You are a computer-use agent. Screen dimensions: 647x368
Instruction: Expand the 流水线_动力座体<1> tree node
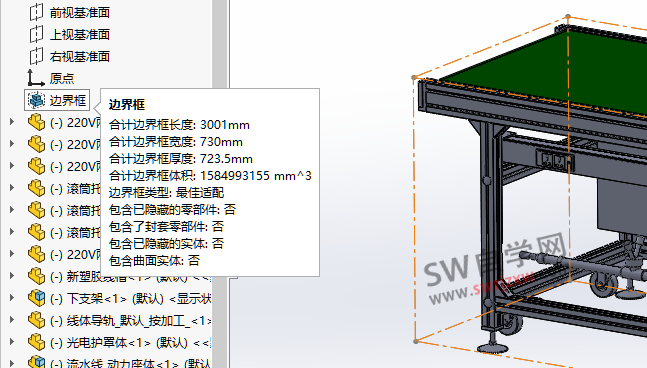12,363
